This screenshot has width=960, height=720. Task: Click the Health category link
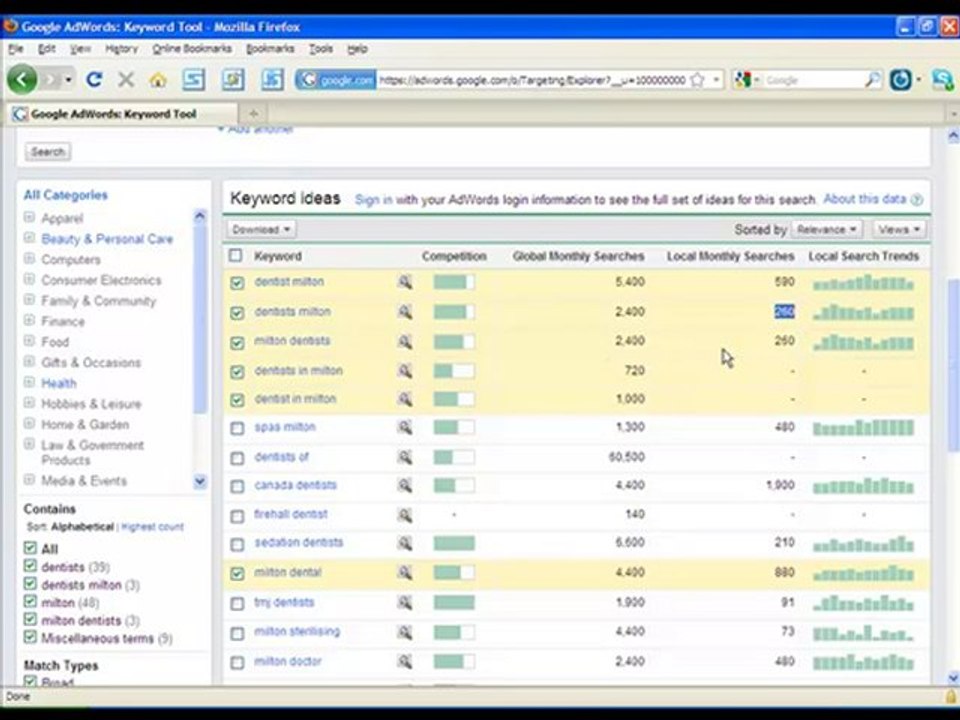[x=59, y=383]
